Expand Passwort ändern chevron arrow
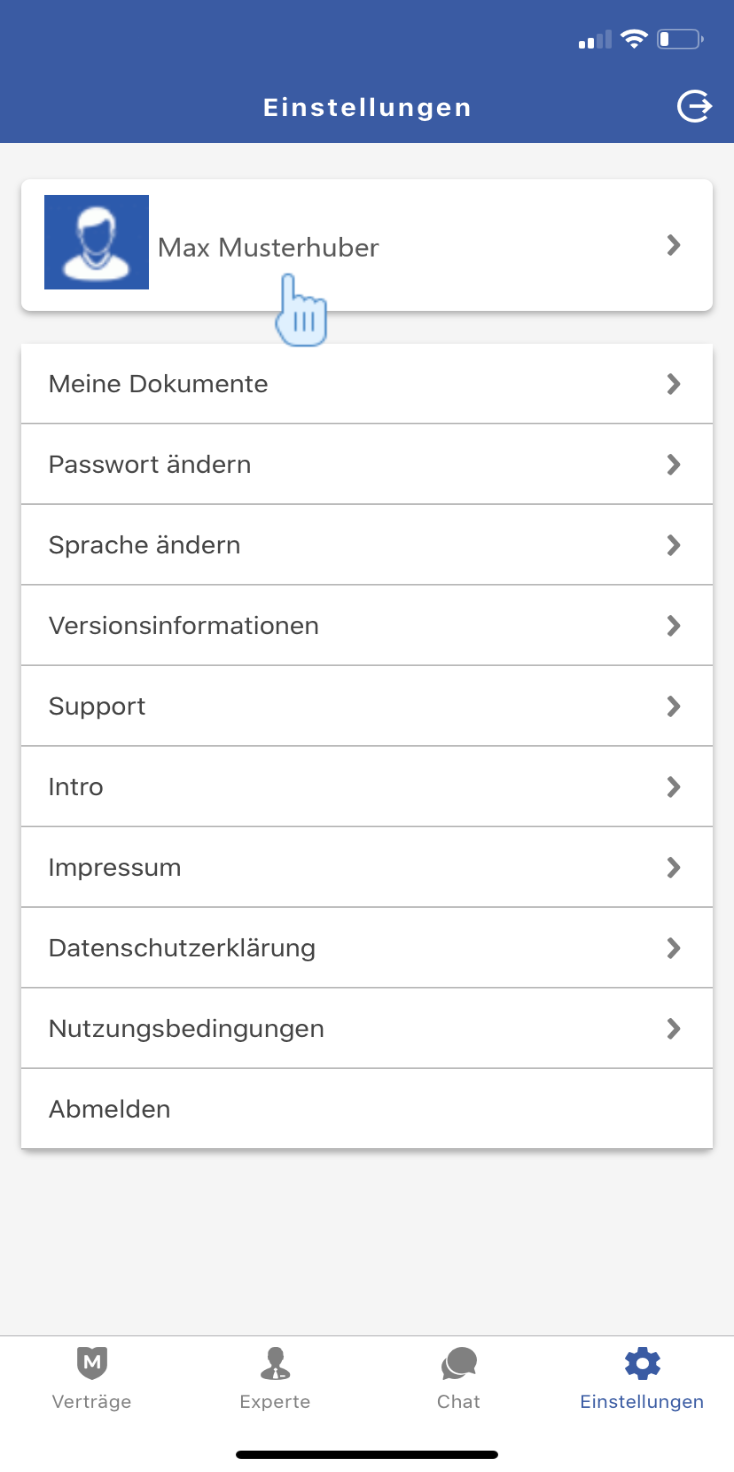734x1472 pixels. click(674, 465)
